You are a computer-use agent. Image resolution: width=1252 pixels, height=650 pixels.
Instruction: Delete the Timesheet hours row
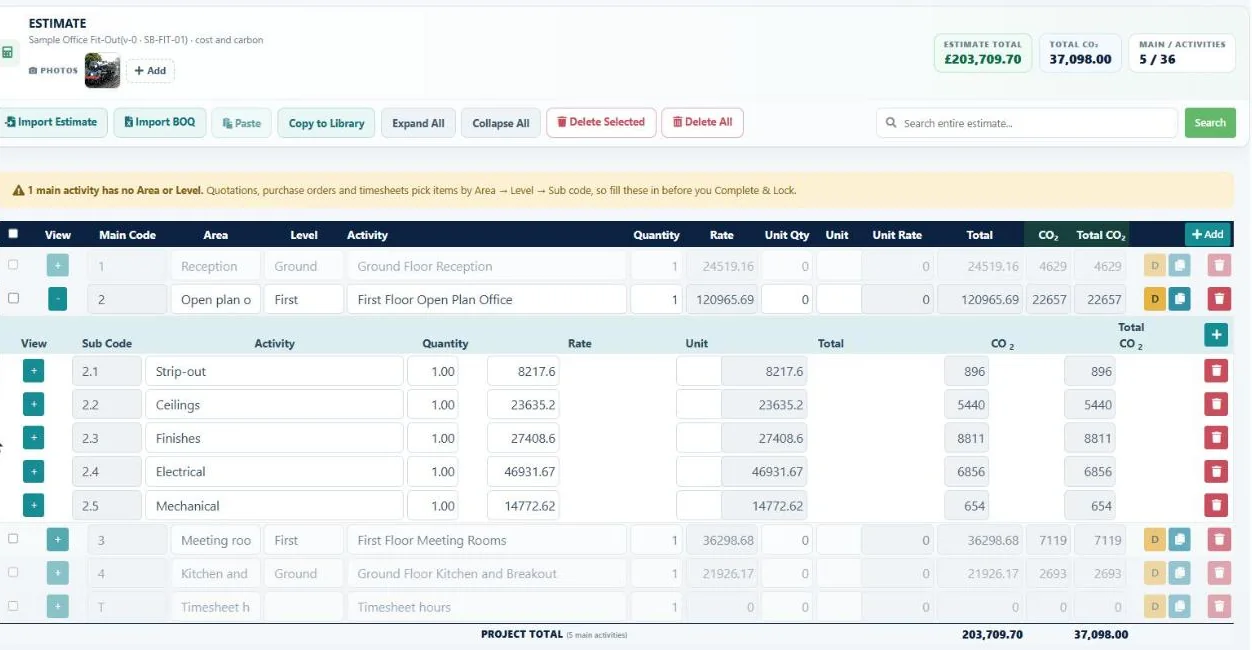1218,606
